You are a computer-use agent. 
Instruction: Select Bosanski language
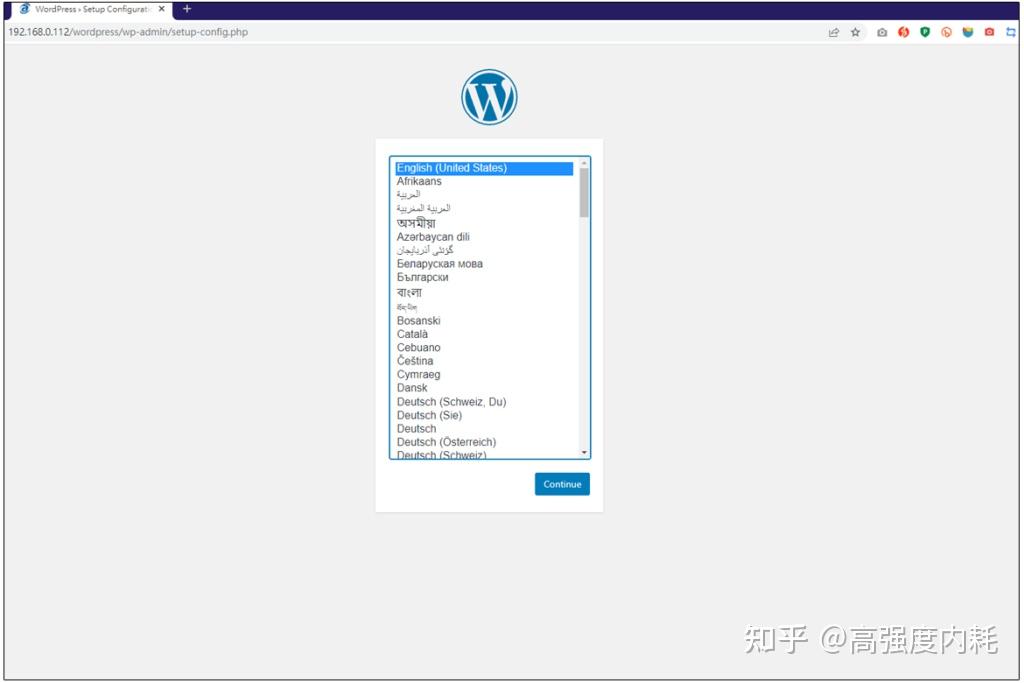[484, 321]
